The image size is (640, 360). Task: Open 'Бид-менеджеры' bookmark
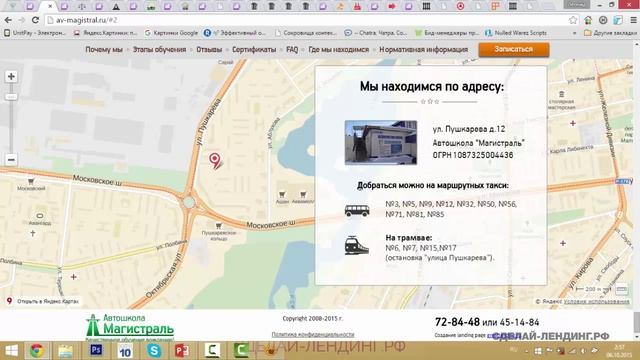point(447,33)
